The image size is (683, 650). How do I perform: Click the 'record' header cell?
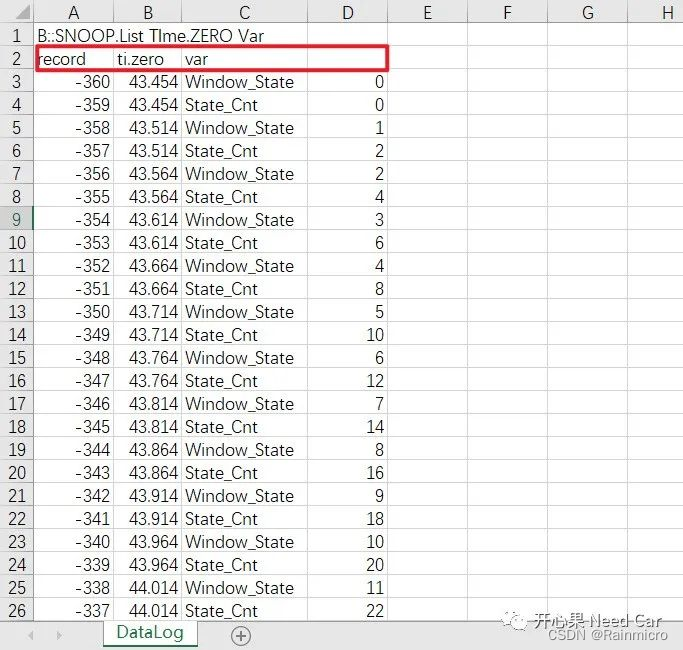tap(74, 58)
